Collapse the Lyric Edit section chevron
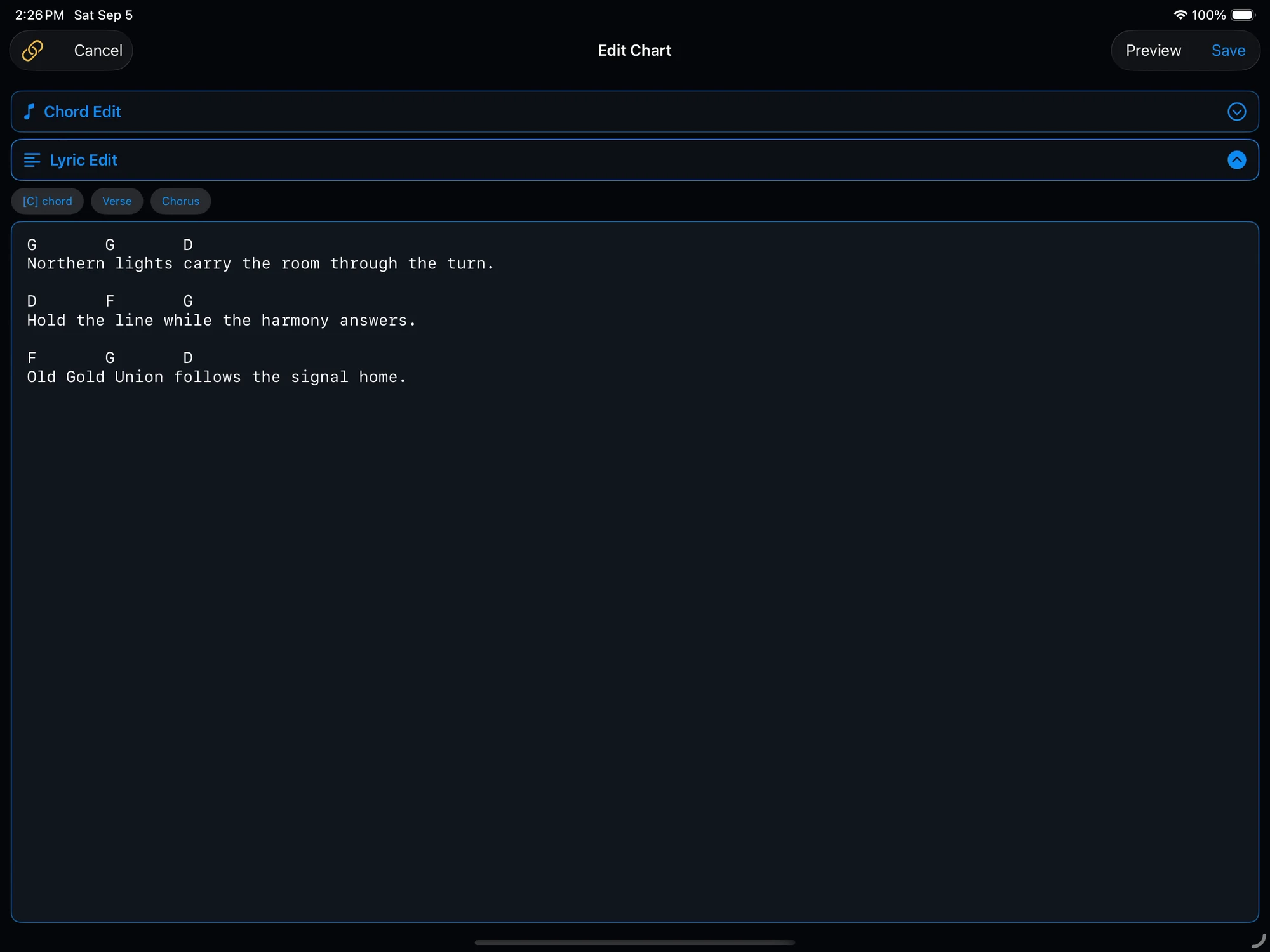 click(1236, 160)
